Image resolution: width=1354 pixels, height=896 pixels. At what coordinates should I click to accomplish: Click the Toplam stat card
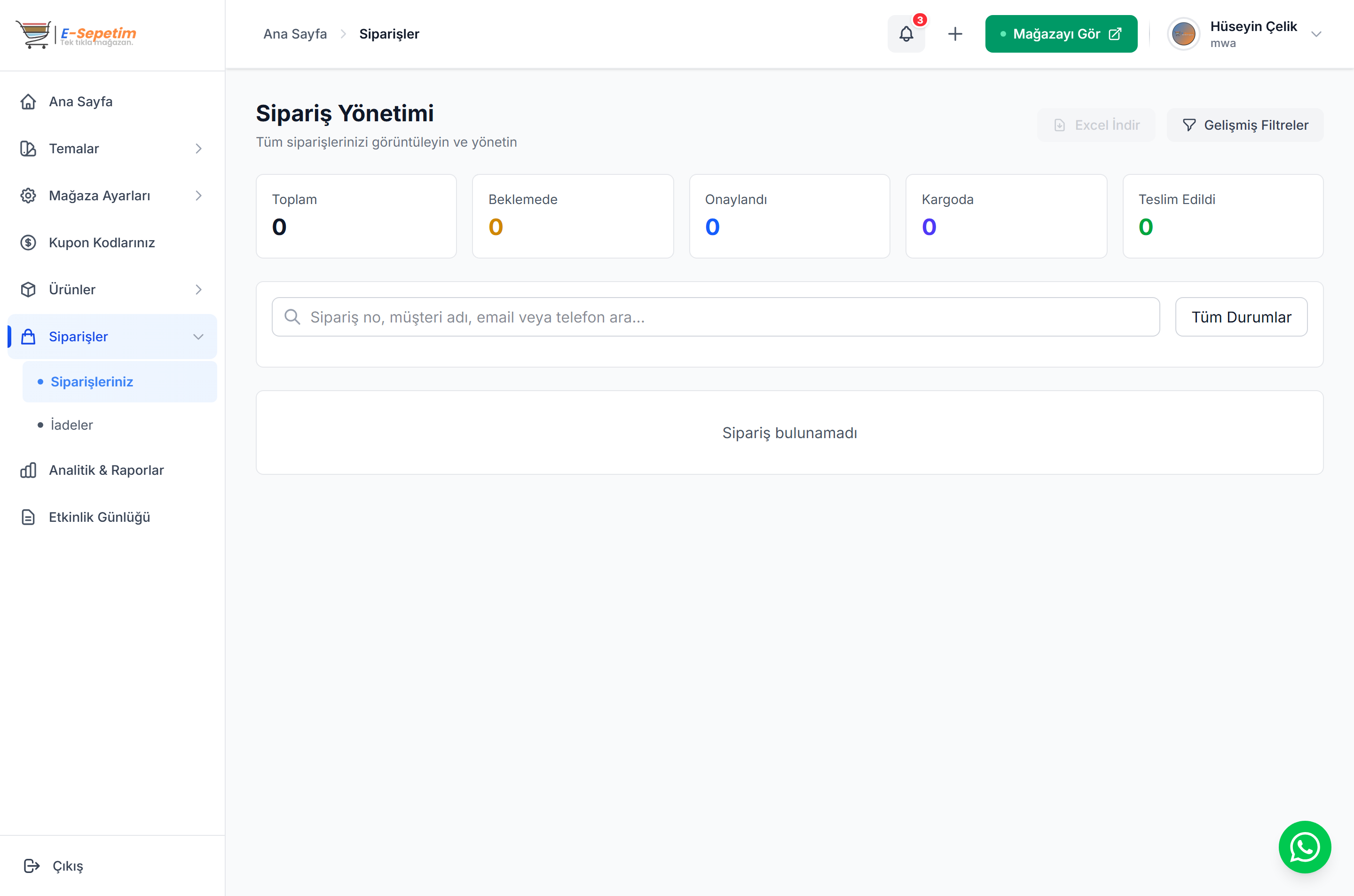click(x=356, y=216)
